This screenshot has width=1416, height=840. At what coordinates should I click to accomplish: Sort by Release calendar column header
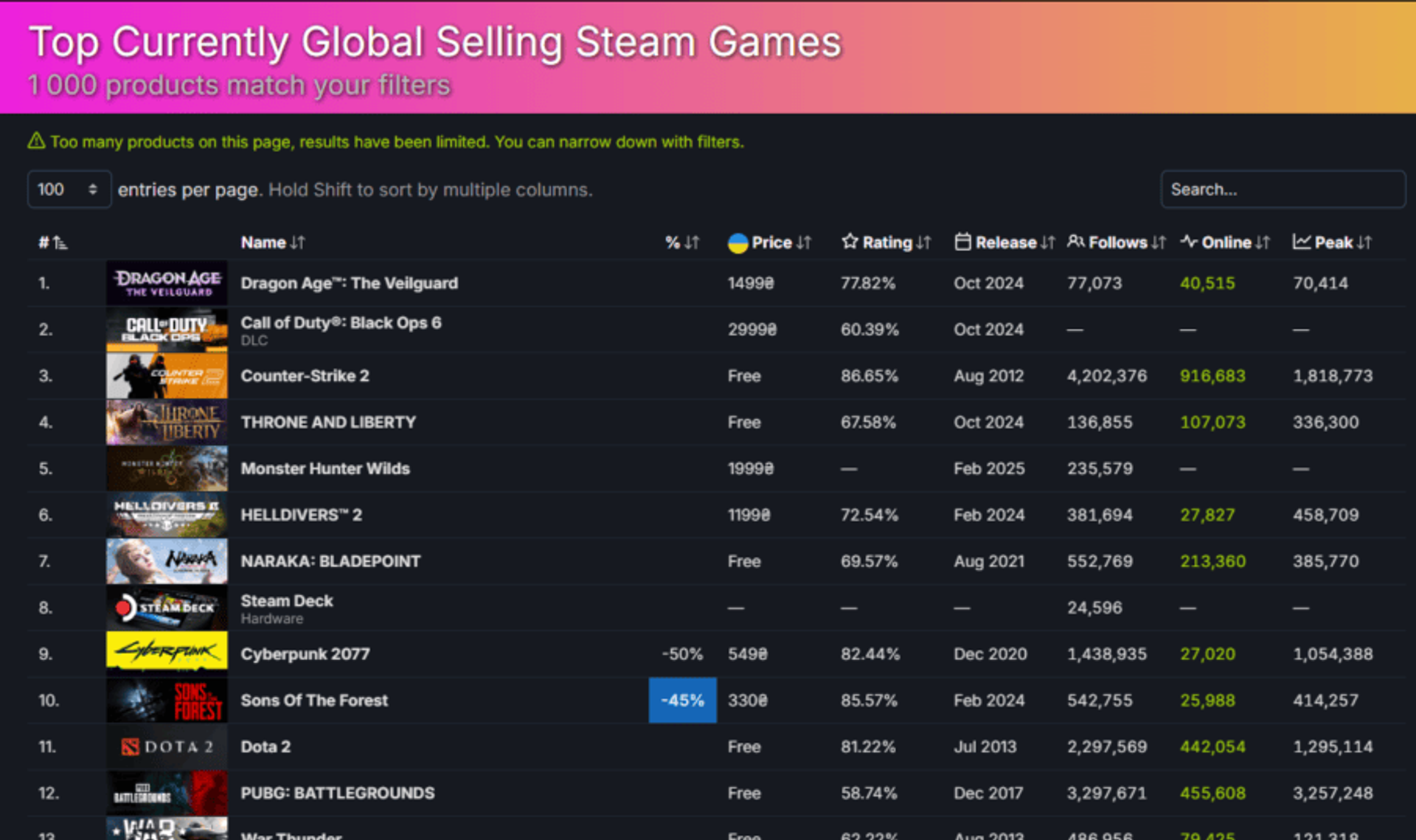[1004, 243]
